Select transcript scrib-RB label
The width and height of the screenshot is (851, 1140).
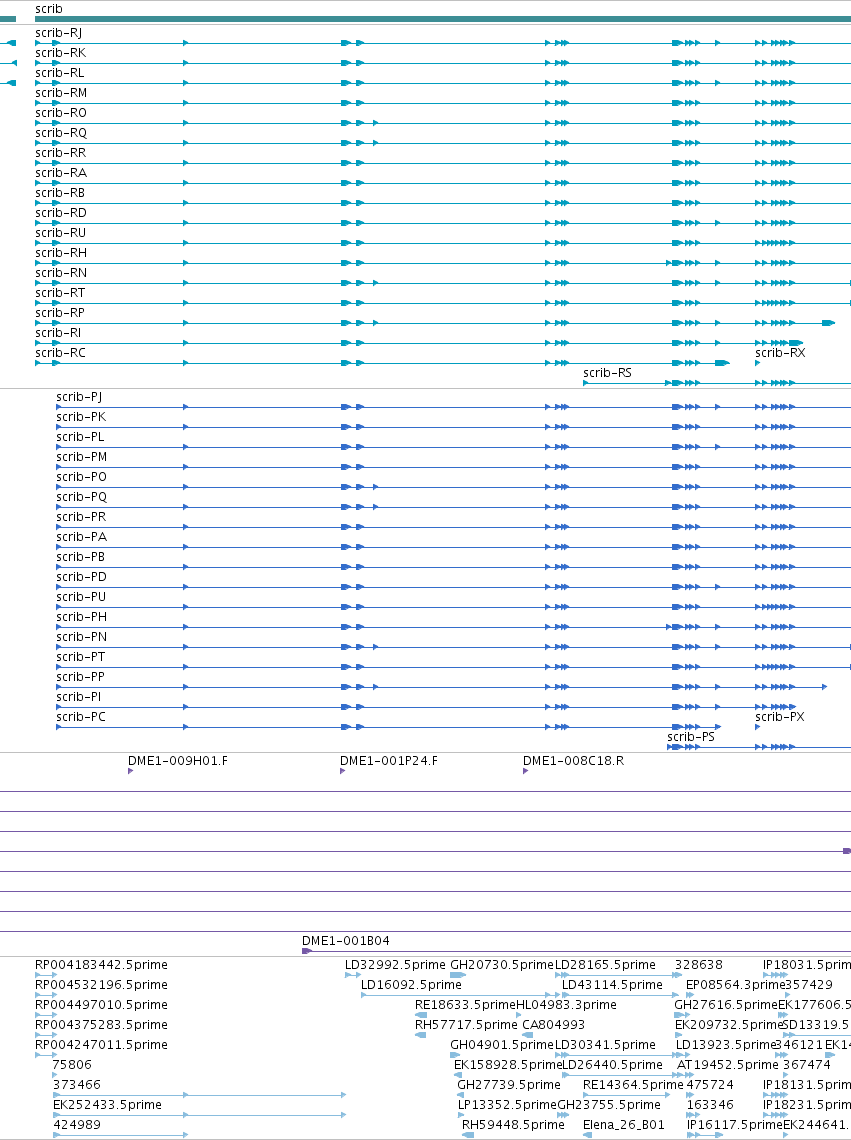(x=60, y=193)
